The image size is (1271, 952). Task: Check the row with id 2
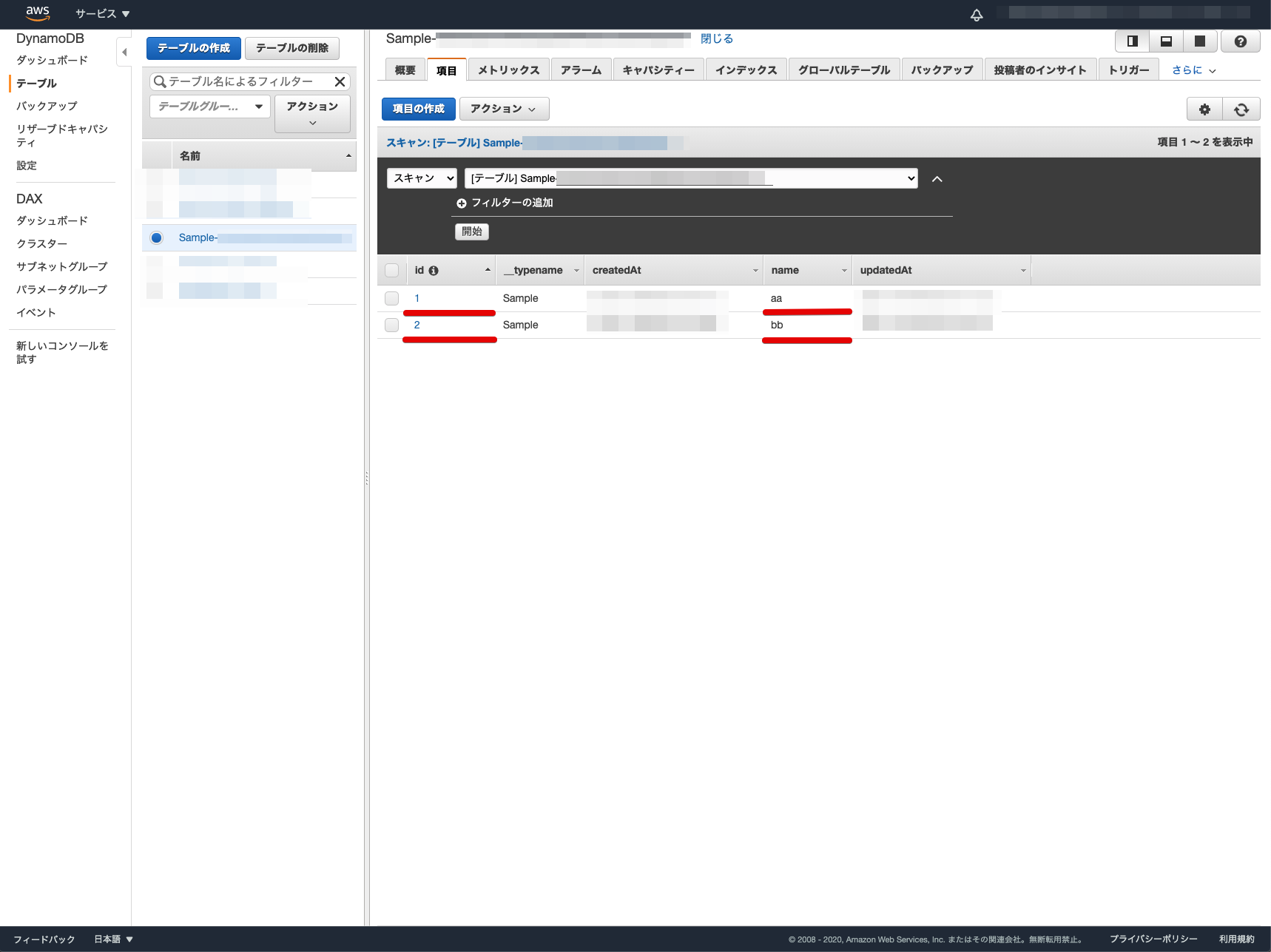(x=391, y=325)
